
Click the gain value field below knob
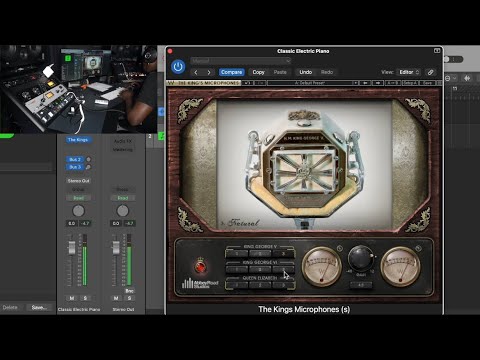click(361, 285)
